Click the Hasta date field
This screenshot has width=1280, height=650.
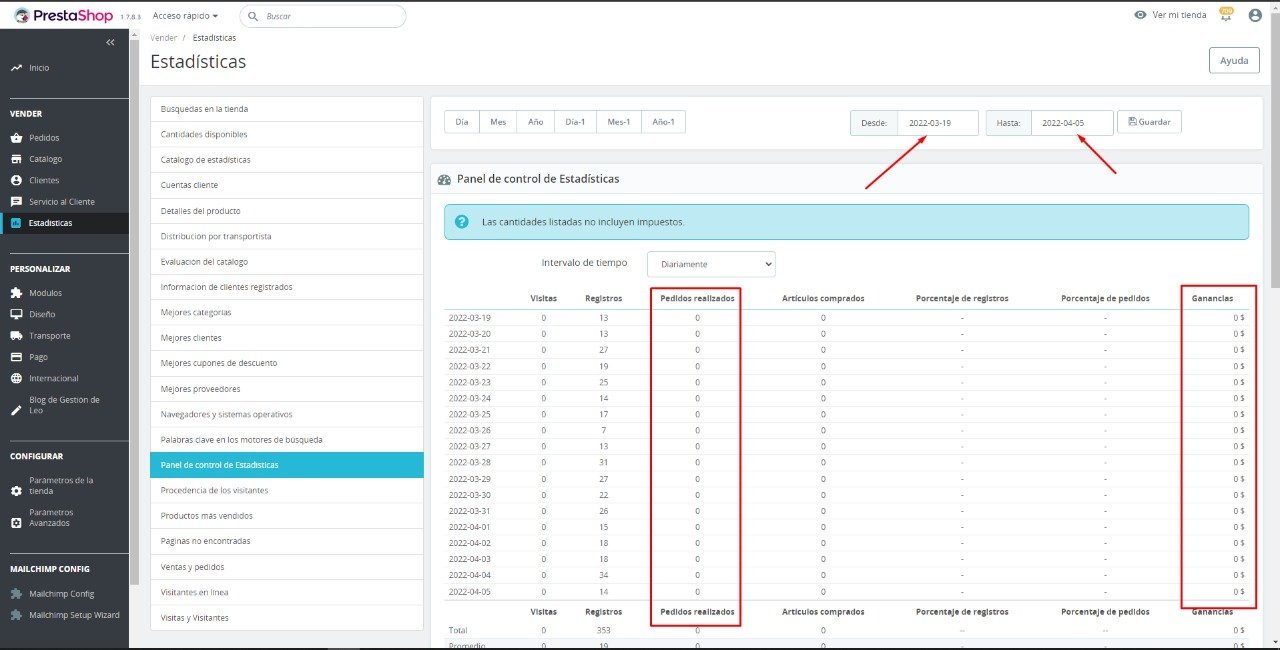coord(1072,123)
